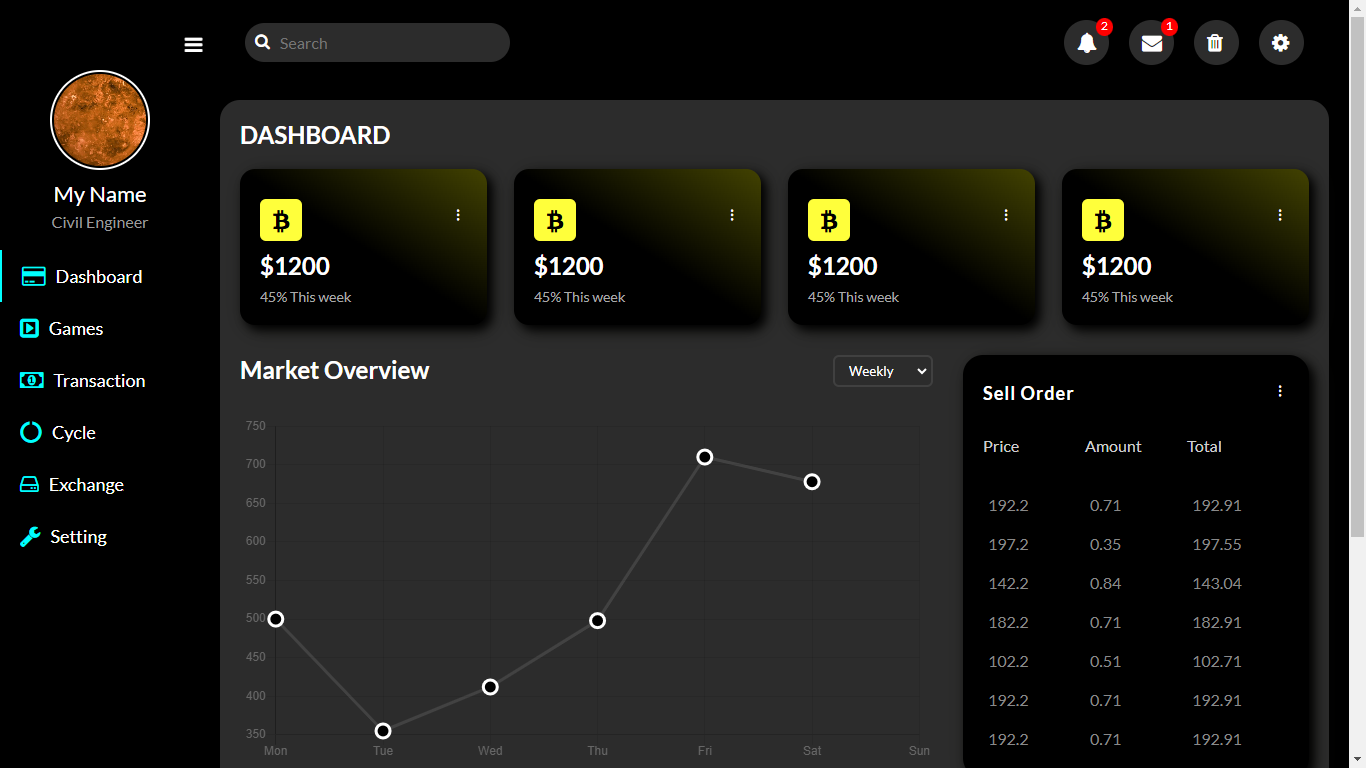Screen dimensions: 1366x768
Task: Click the profile avatar picture
Action: [x=100, y=120]
